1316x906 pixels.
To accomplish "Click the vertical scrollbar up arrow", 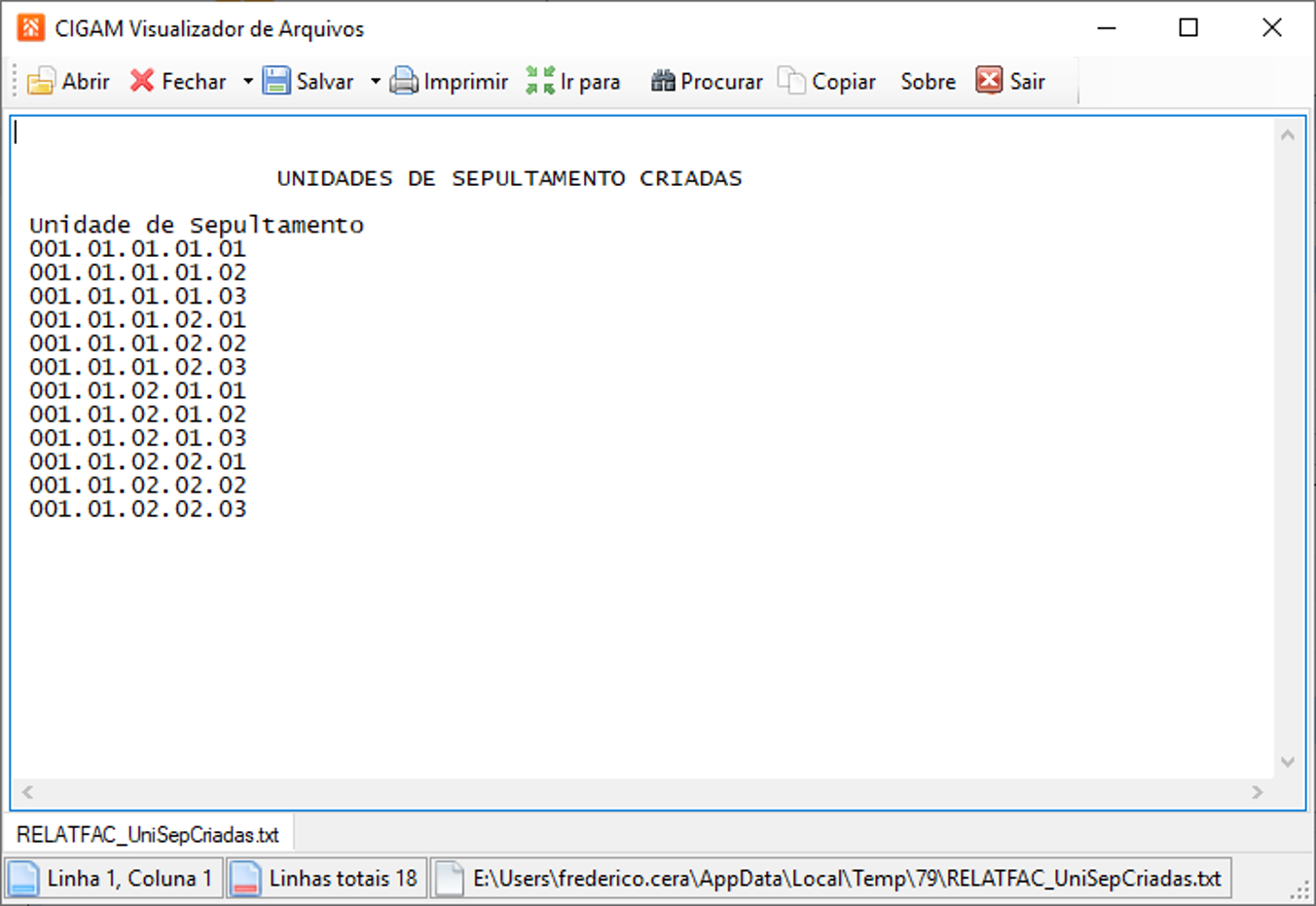I will pos(1288,135).
